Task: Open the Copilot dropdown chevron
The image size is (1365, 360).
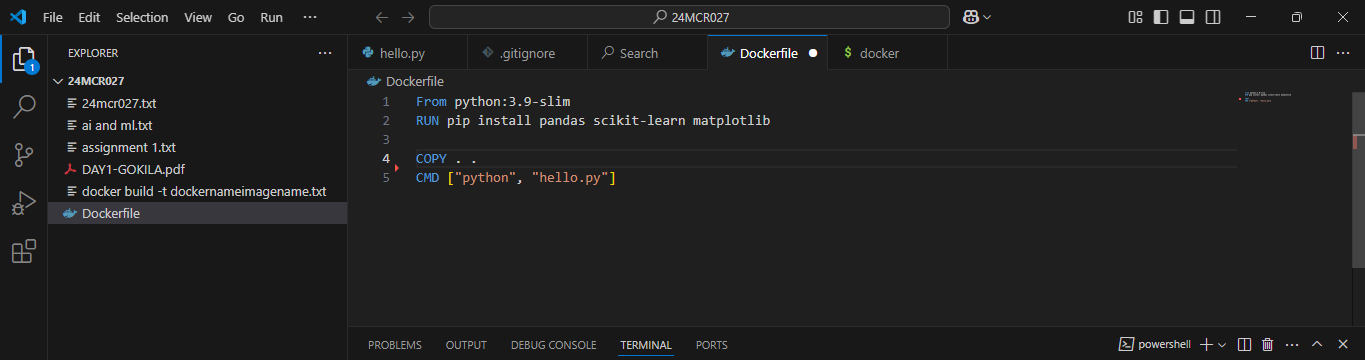Action: click(987, 17)
